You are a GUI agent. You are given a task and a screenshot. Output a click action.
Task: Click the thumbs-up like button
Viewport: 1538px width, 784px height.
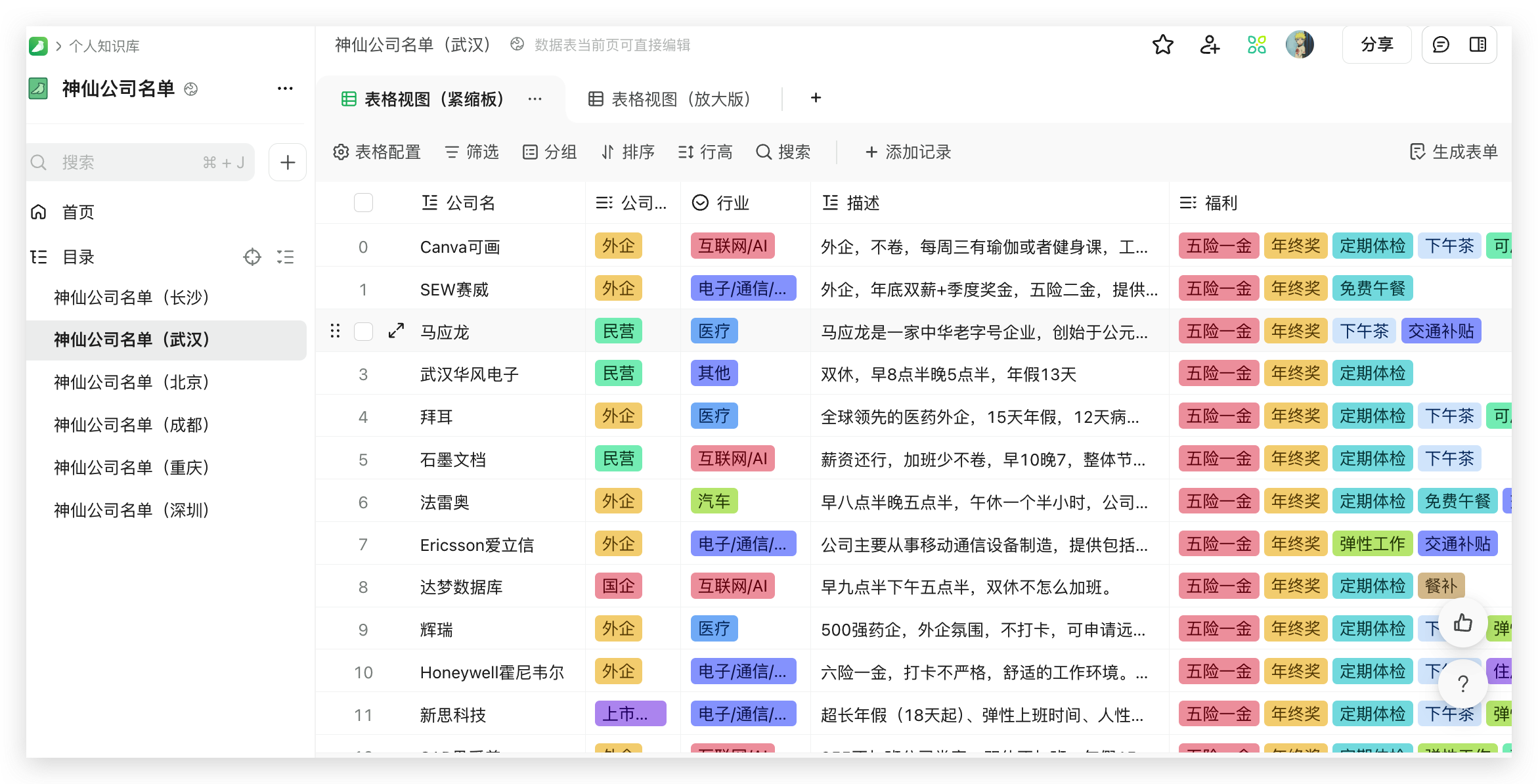pos(1462,622)
